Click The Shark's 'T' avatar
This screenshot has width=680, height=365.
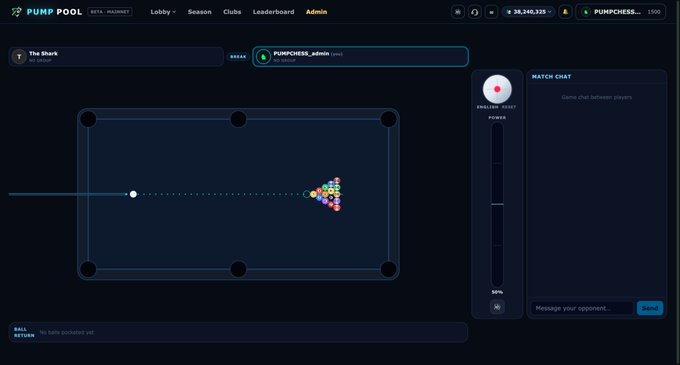[19, 57]
